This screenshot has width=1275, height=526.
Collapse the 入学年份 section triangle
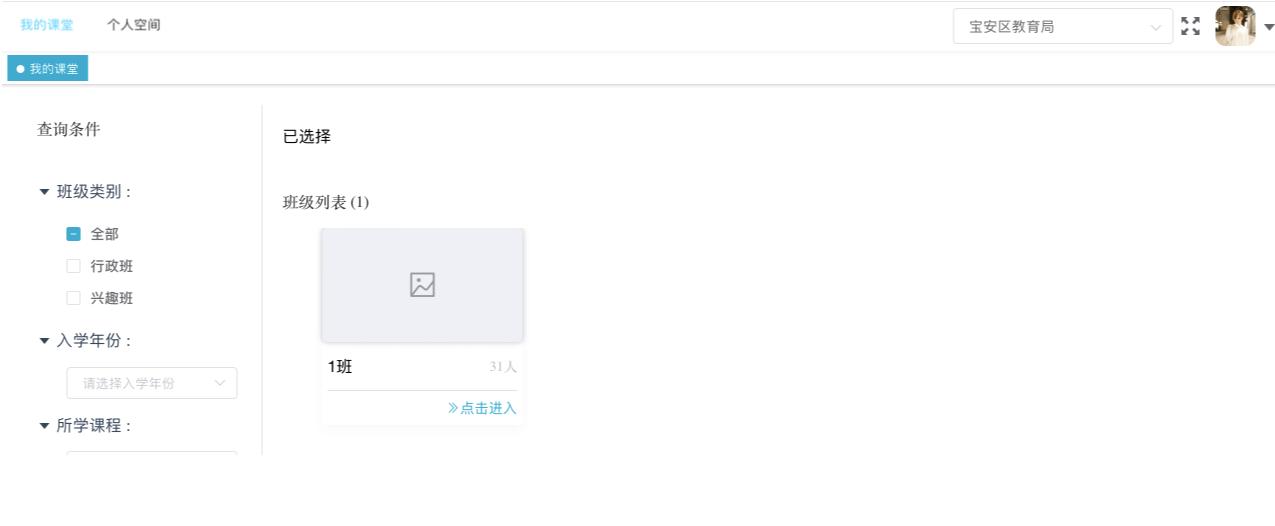44,340
